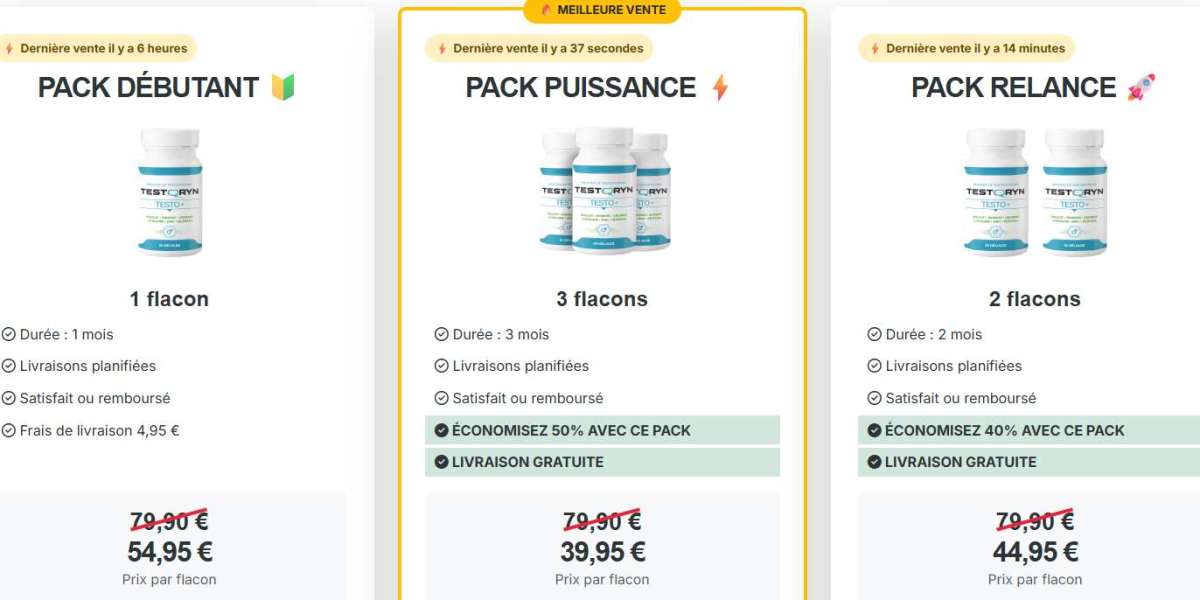Select the single bottle image of Pack Débutant

click(x=170, y=192)
